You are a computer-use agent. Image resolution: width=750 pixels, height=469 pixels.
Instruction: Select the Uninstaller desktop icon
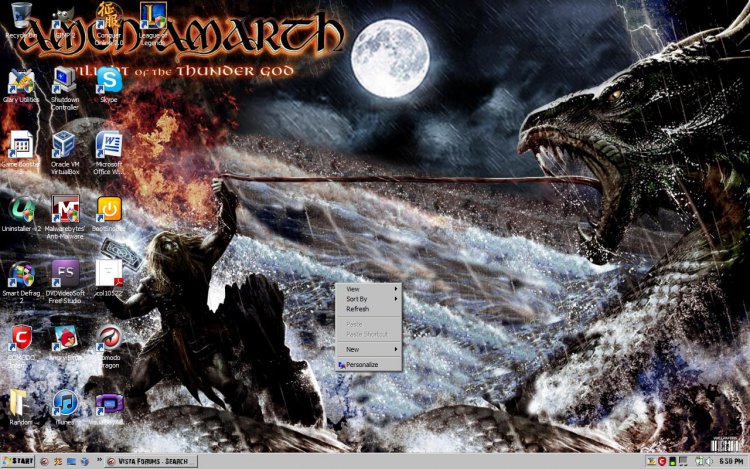(21, 214)
